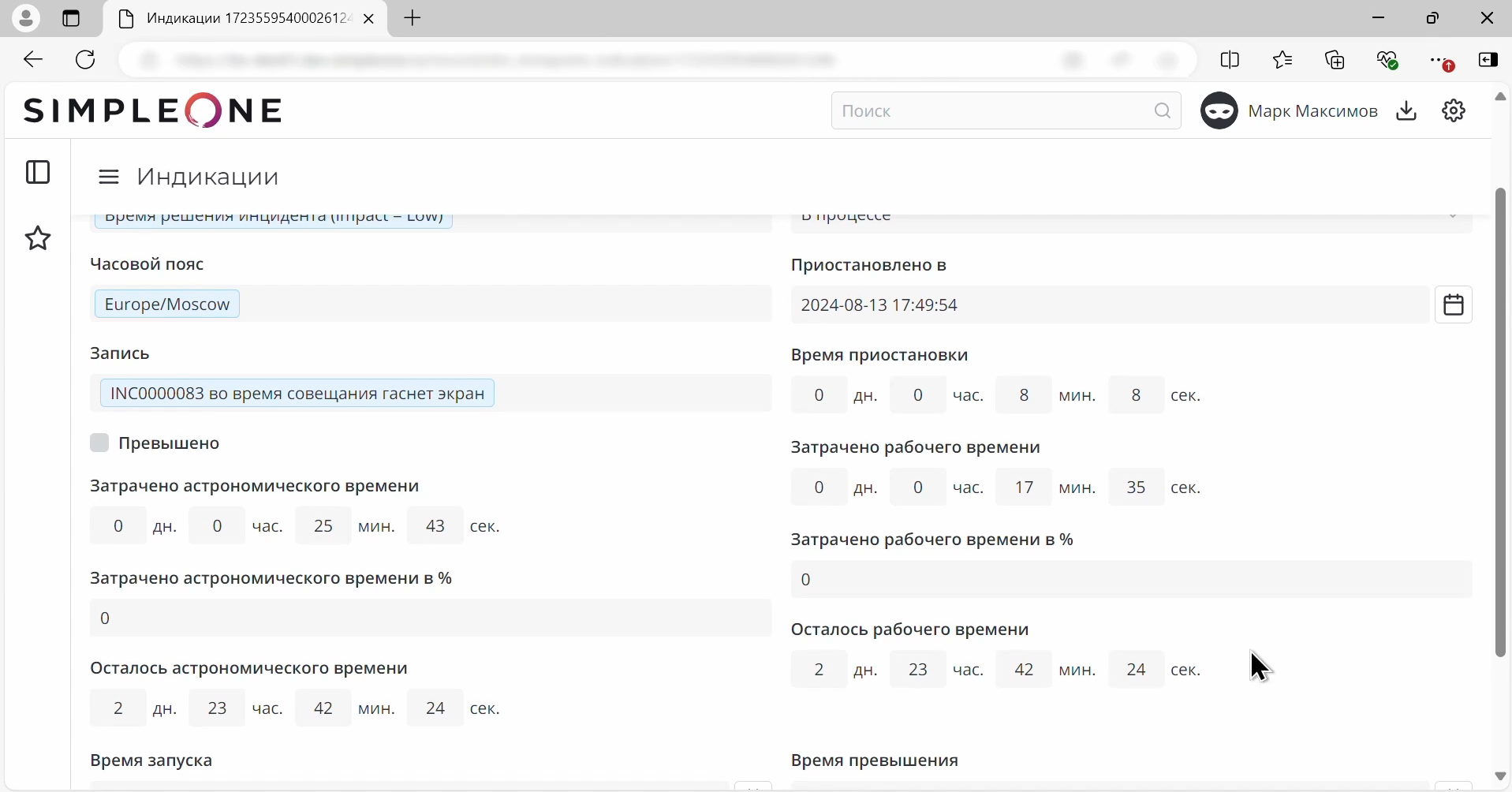Toggle browser split screen view
Viewport: 1512px width, 792px height.
(x=1231, y=60)
